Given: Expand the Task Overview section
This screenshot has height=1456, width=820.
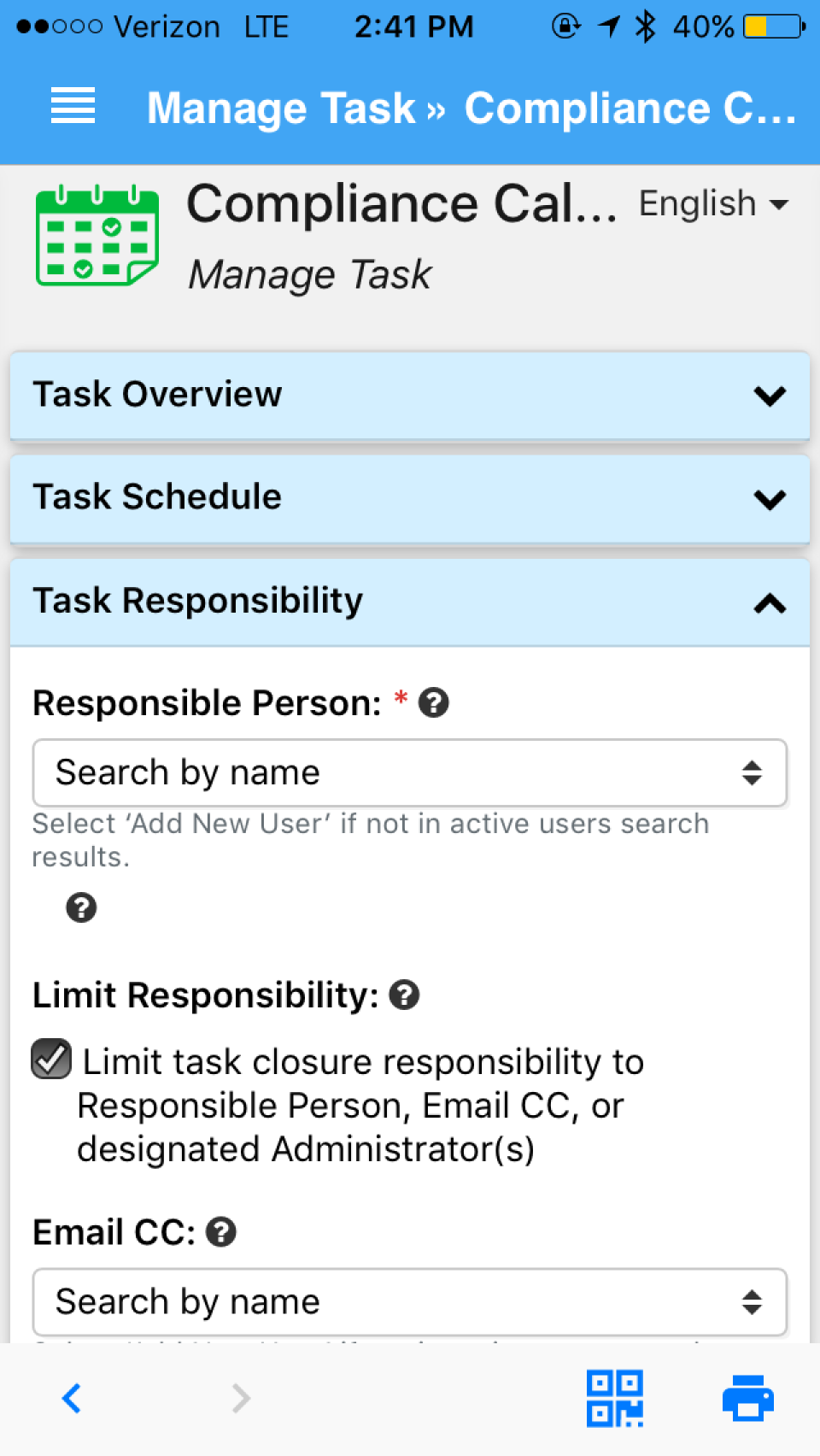Looking at the screenshot, I should point(409,396).
